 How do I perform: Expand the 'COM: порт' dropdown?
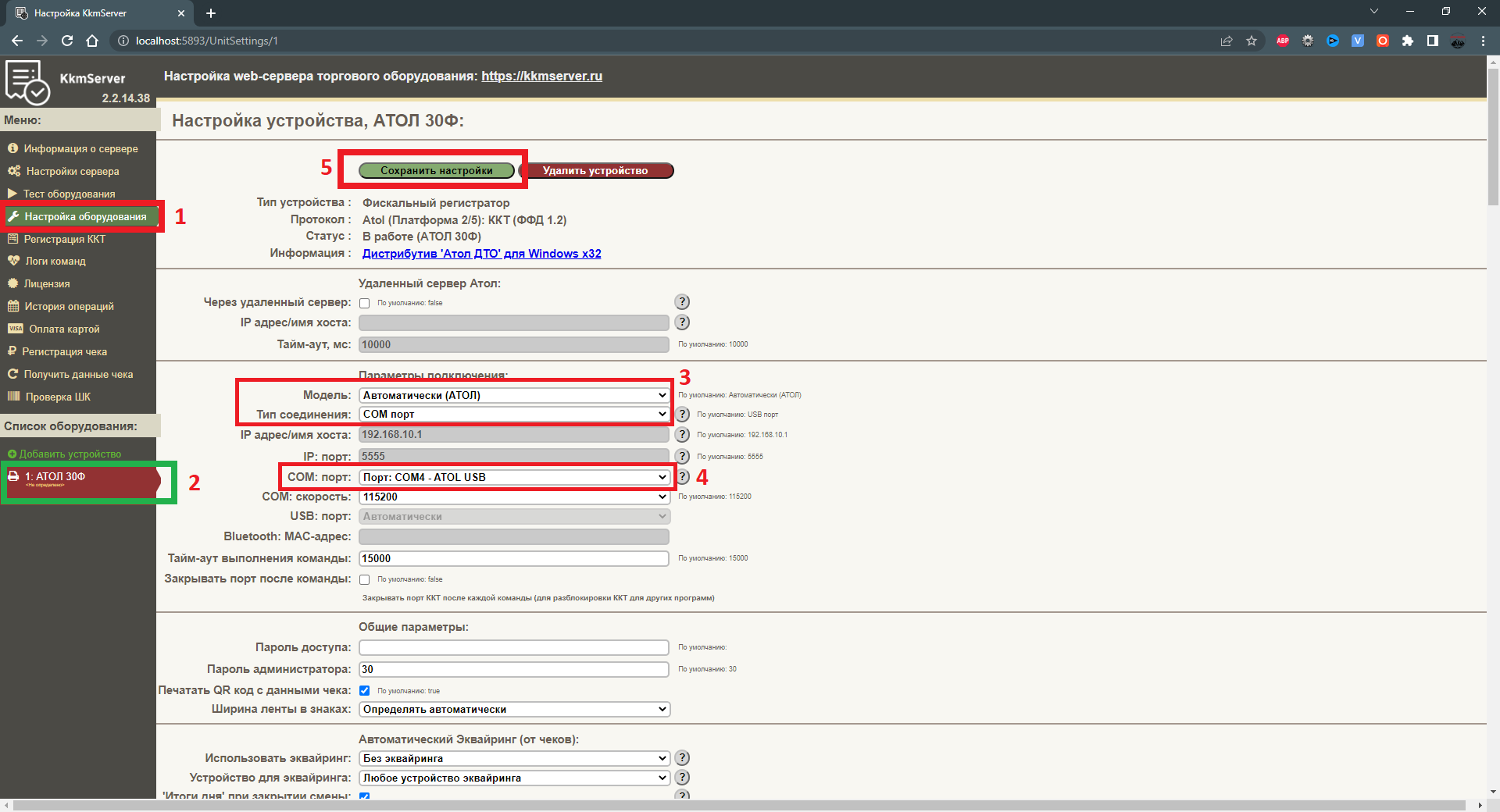pyautogui.click(x=513, y=477)
